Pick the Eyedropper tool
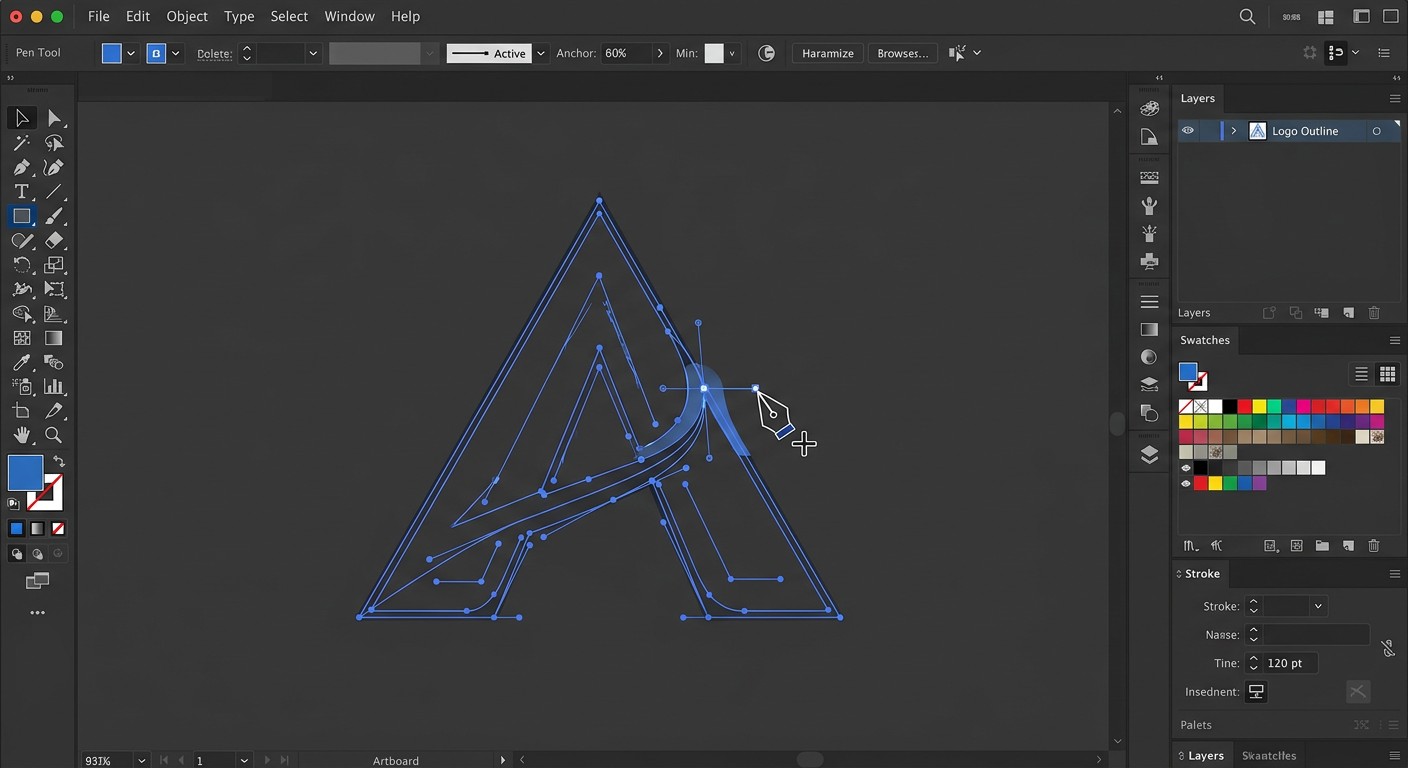This screenshot has height=768, width=1408. [x=21, y=362]
